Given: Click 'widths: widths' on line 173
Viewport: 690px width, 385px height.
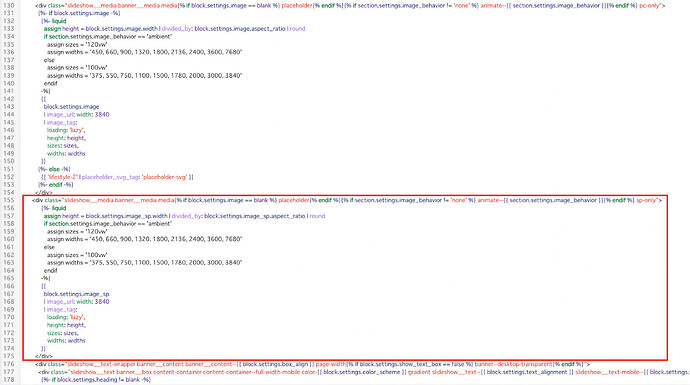Looking at the screenshot, I should 66,341.
